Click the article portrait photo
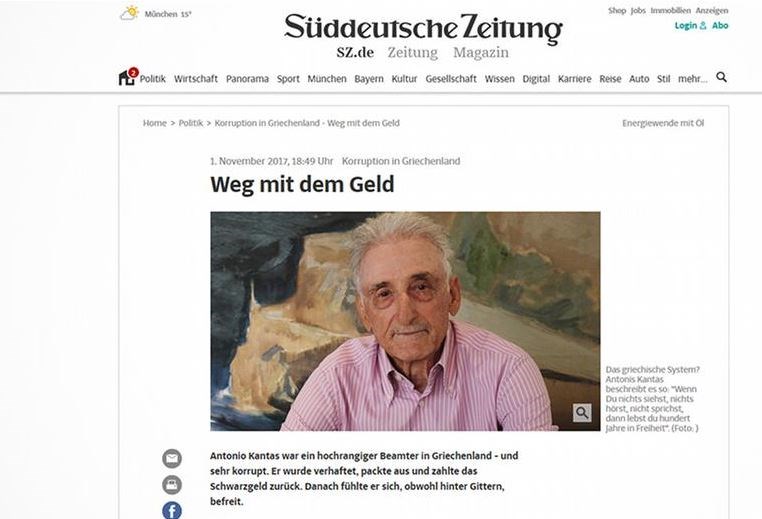This screenshot has height=519, width=762. click(x=405, y=321)
